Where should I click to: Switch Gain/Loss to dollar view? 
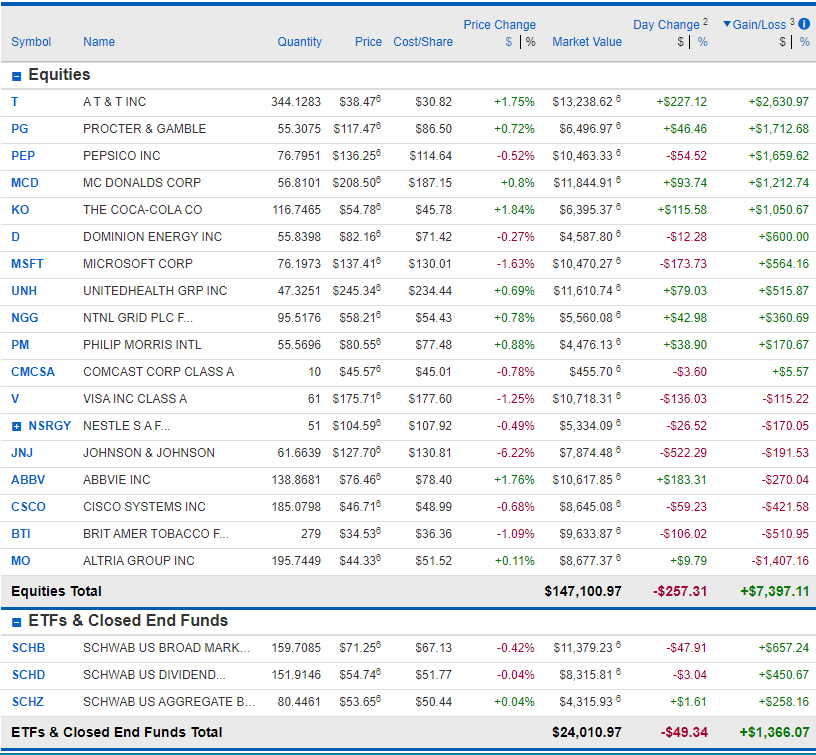(782, 42)
